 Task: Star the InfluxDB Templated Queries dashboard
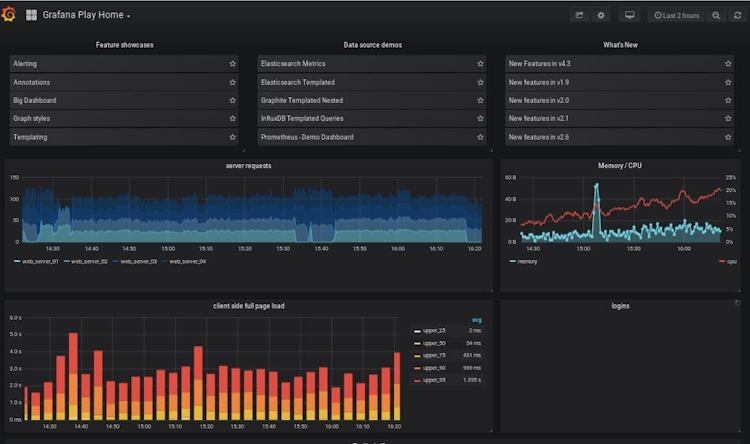click(480, 118)
